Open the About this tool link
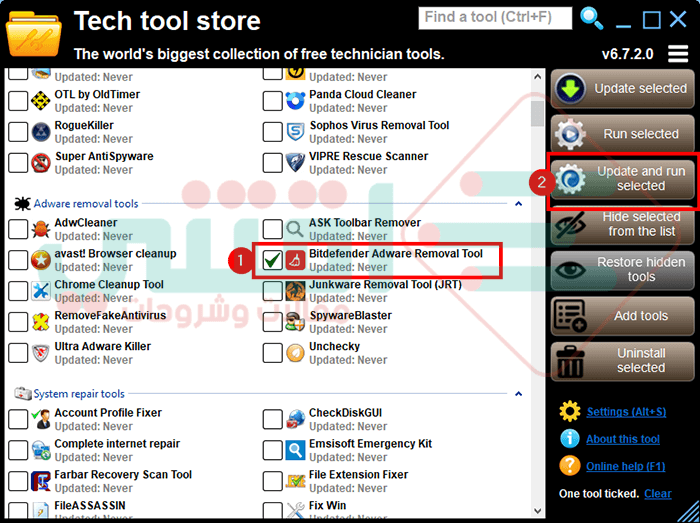This screenshot has width=700, height=523. coord(623,439)
